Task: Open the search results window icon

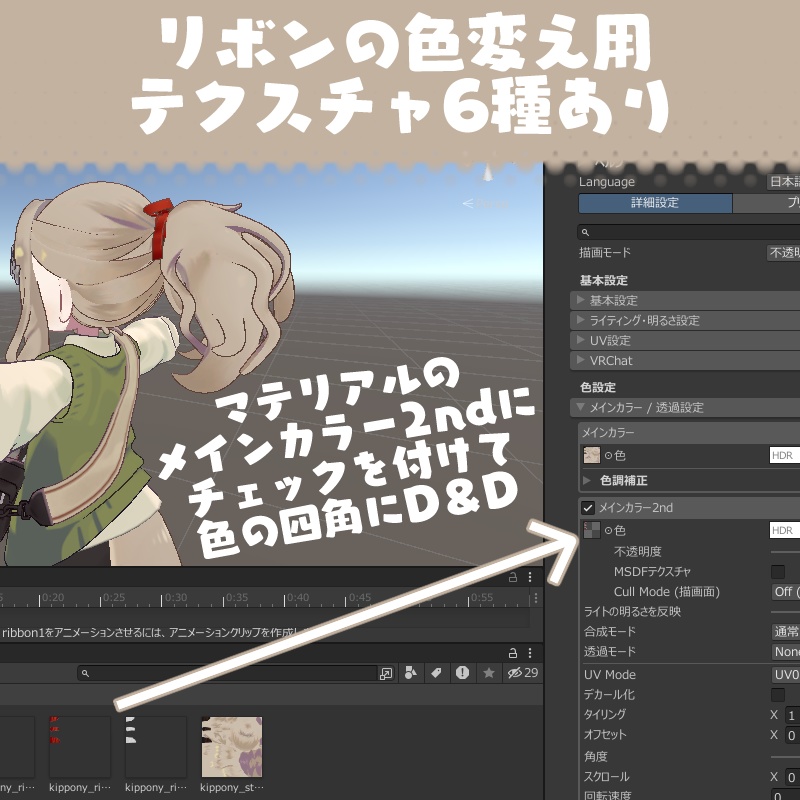Action: 388,672
